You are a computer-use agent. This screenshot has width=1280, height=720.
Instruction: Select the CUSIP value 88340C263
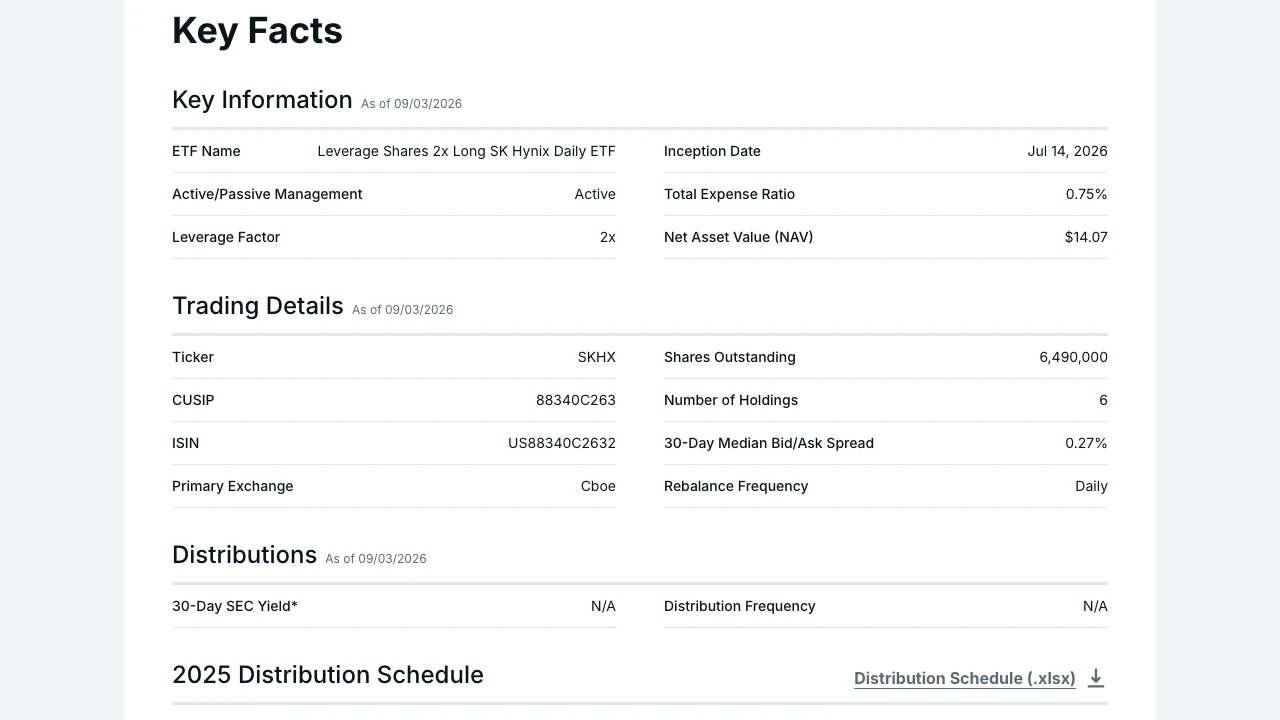pos(576,400)
